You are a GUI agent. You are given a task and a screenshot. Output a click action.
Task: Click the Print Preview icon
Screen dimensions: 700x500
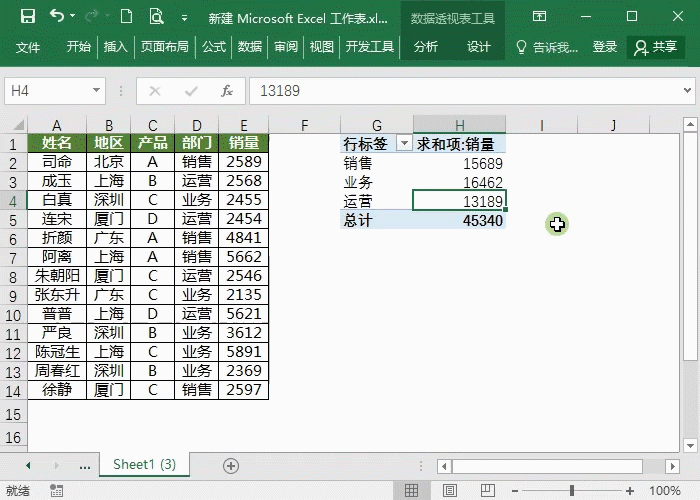[x=156, y=17]
